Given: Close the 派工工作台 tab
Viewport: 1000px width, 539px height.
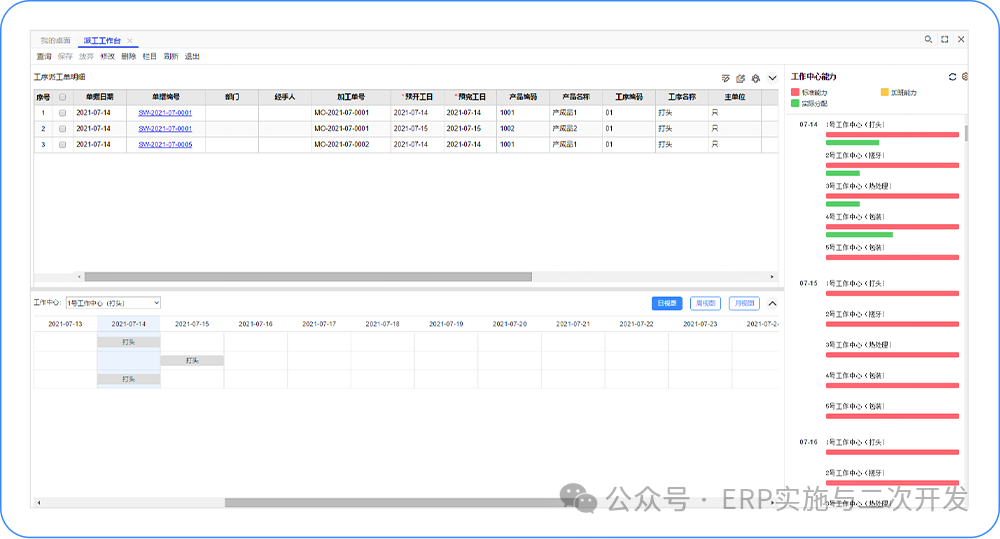Looking at the screenshot, I should pos(130,41).
